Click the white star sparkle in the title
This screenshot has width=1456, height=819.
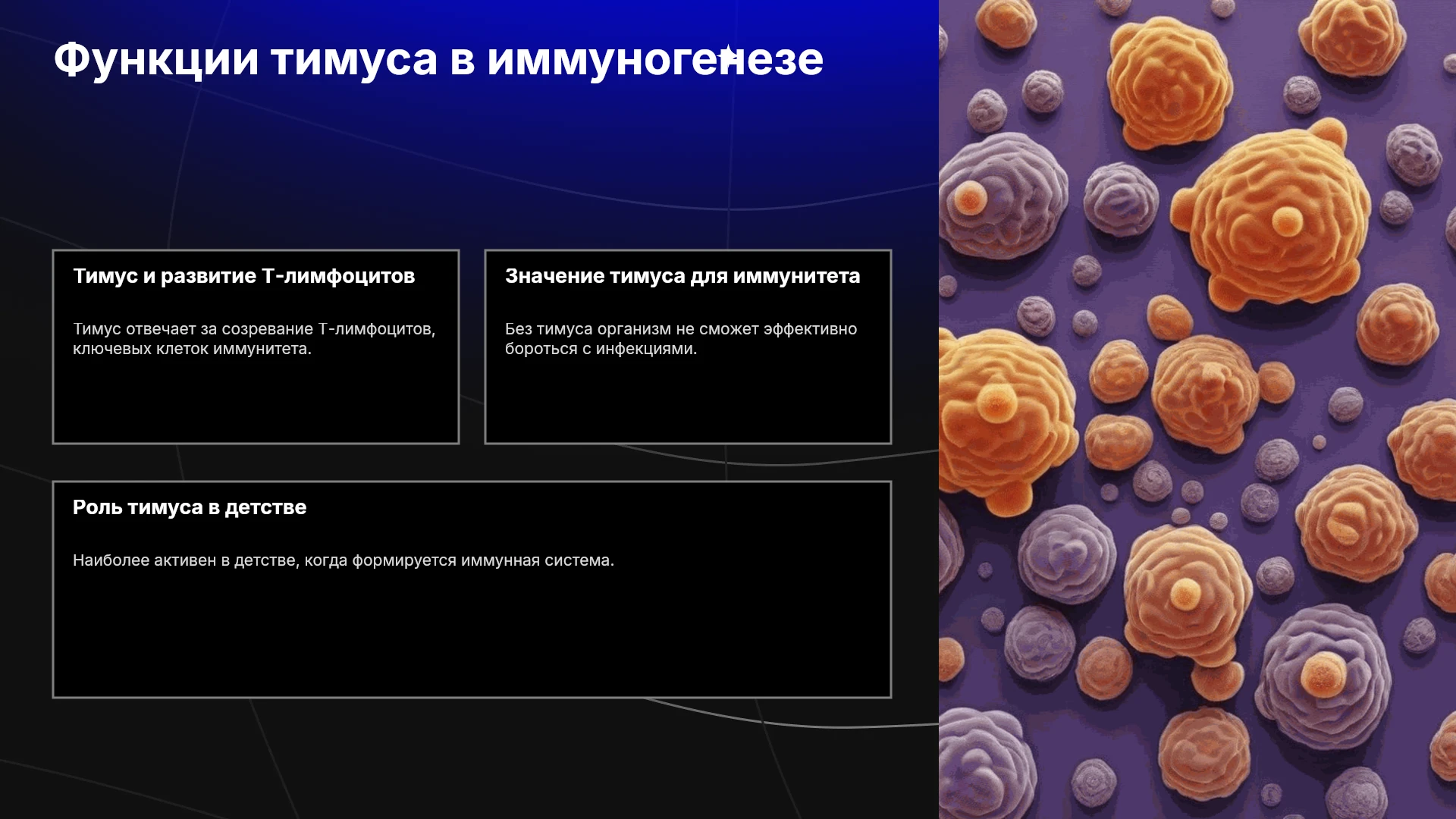728,56
